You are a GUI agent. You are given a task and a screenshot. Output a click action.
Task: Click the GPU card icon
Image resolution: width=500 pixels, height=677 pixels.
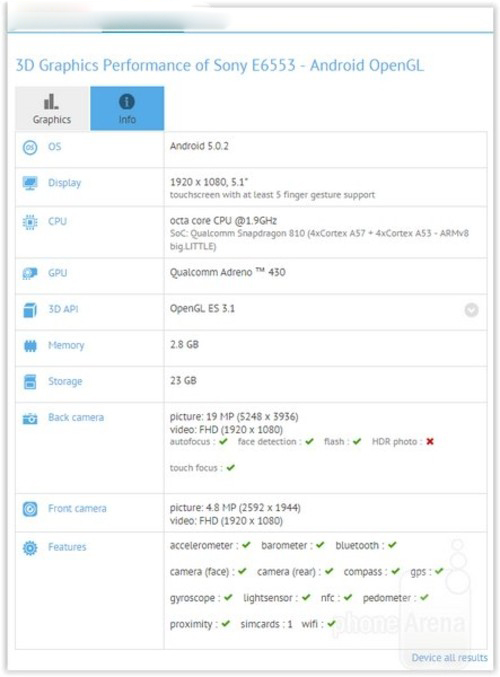click(x=30, y=273)
